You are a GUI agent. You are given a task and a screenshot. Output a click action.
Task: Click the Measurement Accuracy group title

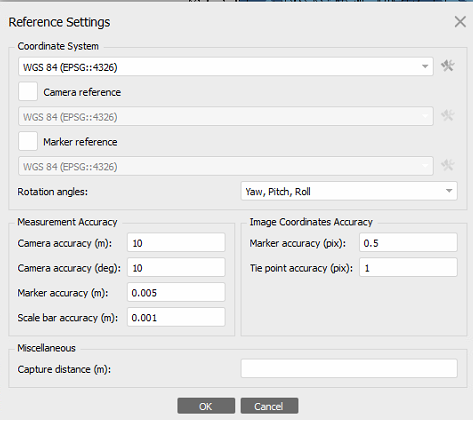coord(67,222)
